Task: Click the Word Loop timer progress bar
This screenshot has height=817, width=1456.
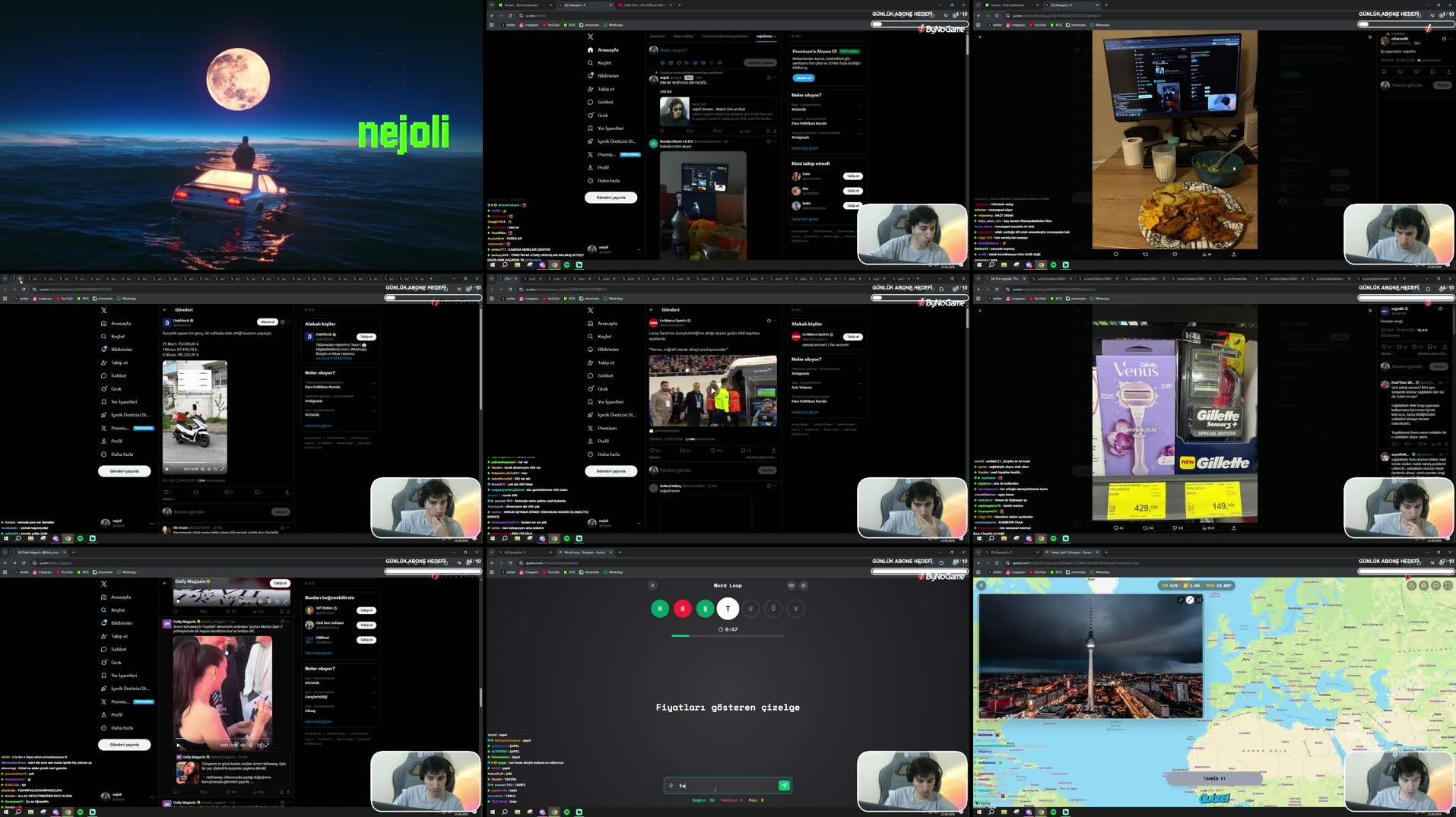Action: tap(728, 635)
